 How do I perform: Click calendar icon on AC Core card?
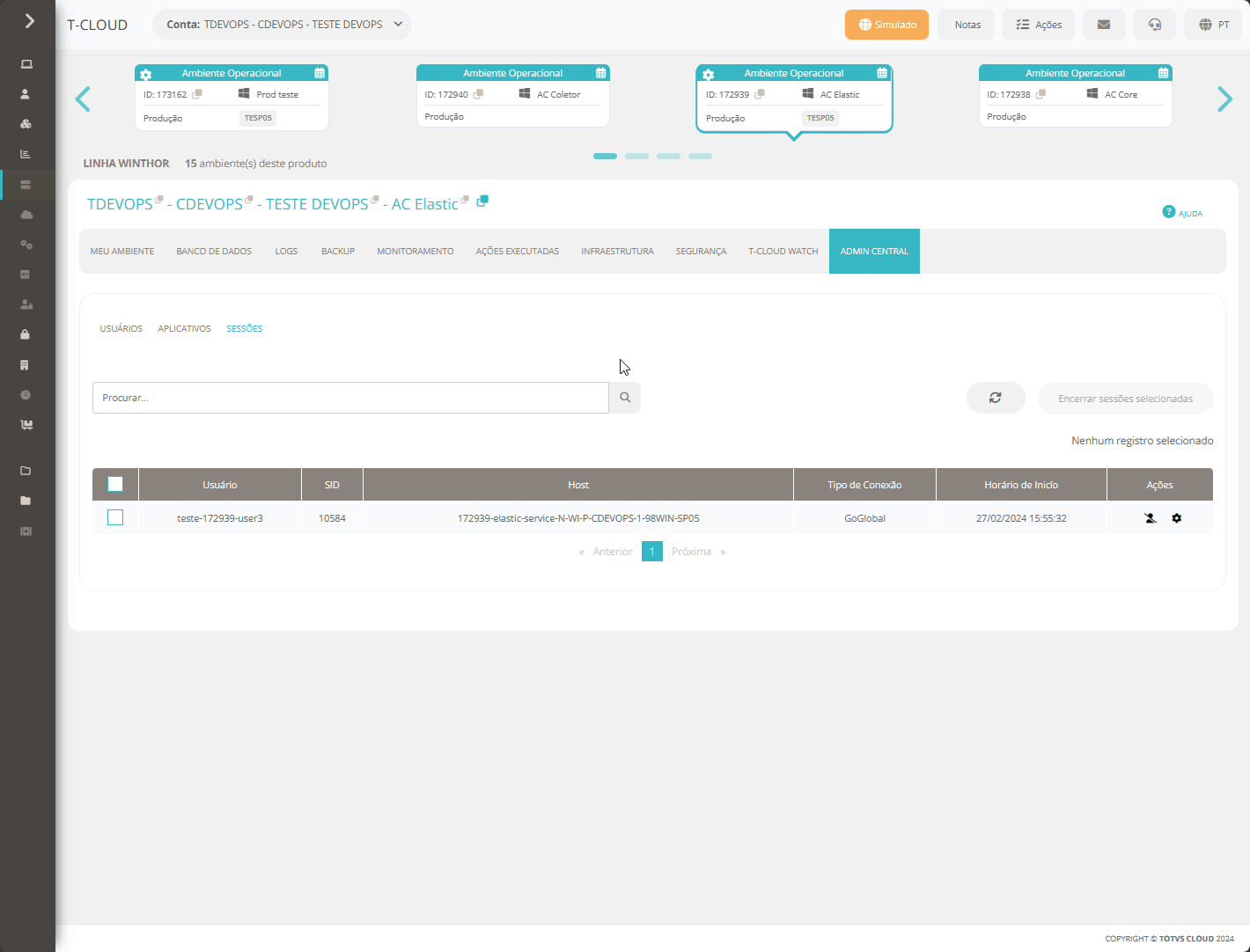[1163, 73]
